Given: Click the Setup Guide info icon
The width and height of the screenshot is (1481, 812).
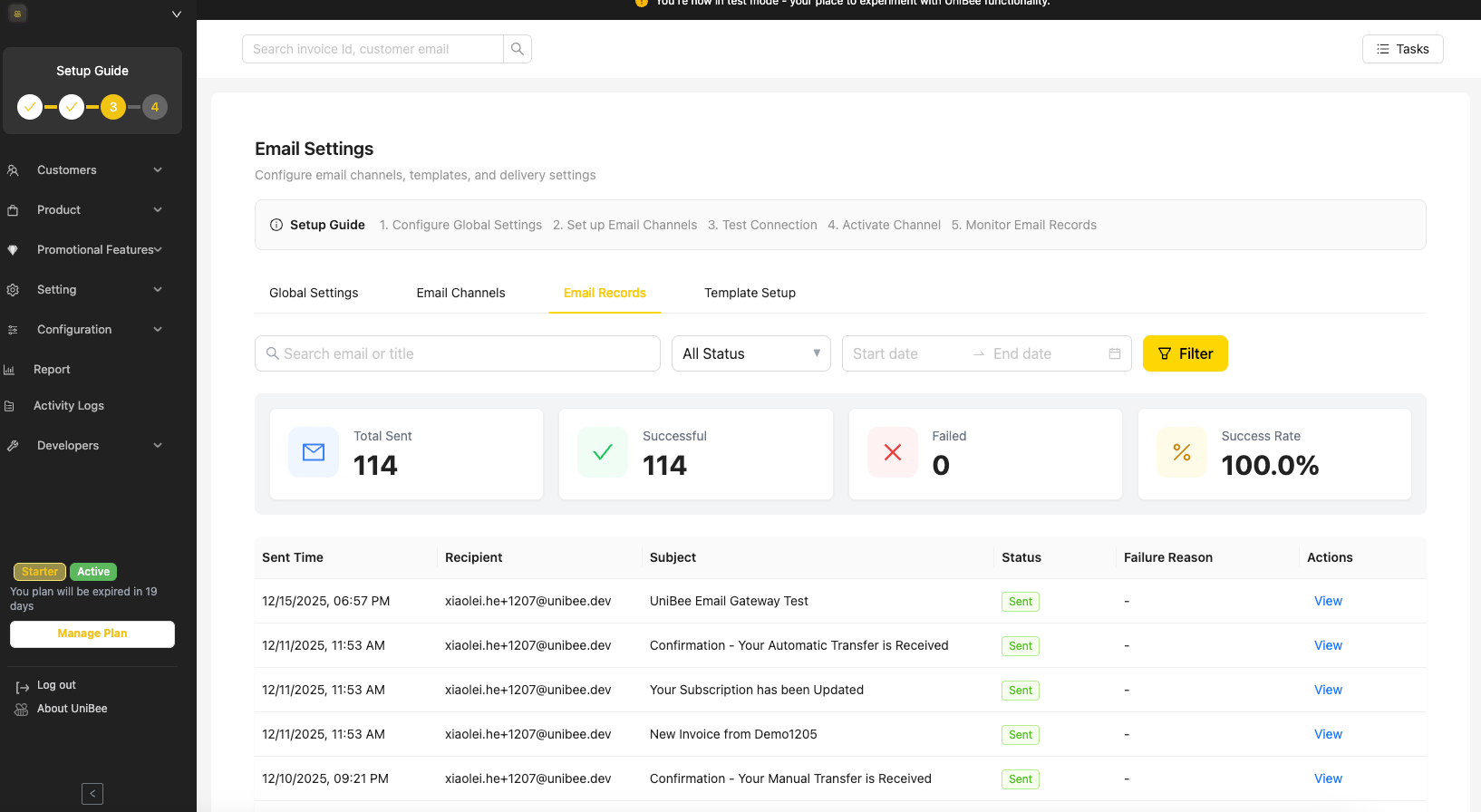Looking at the screenshot, I should 276,225.
